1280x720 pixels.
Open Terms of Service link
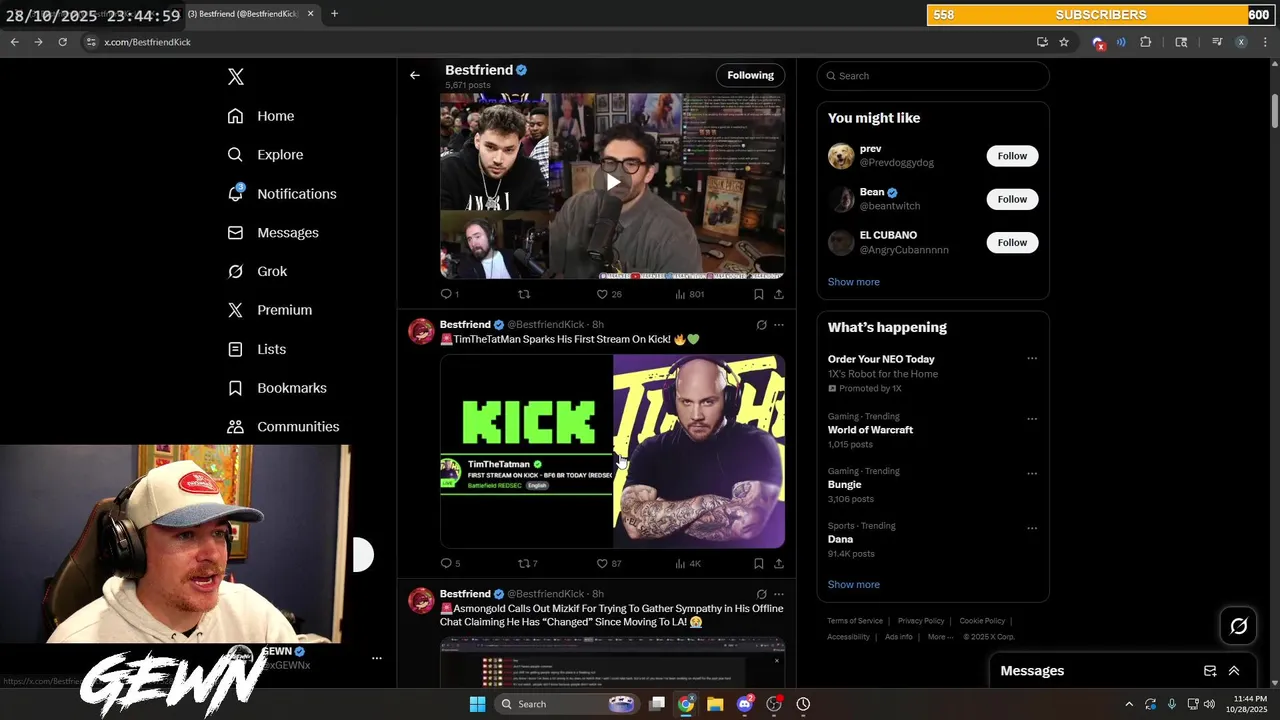tap(855, 621)
